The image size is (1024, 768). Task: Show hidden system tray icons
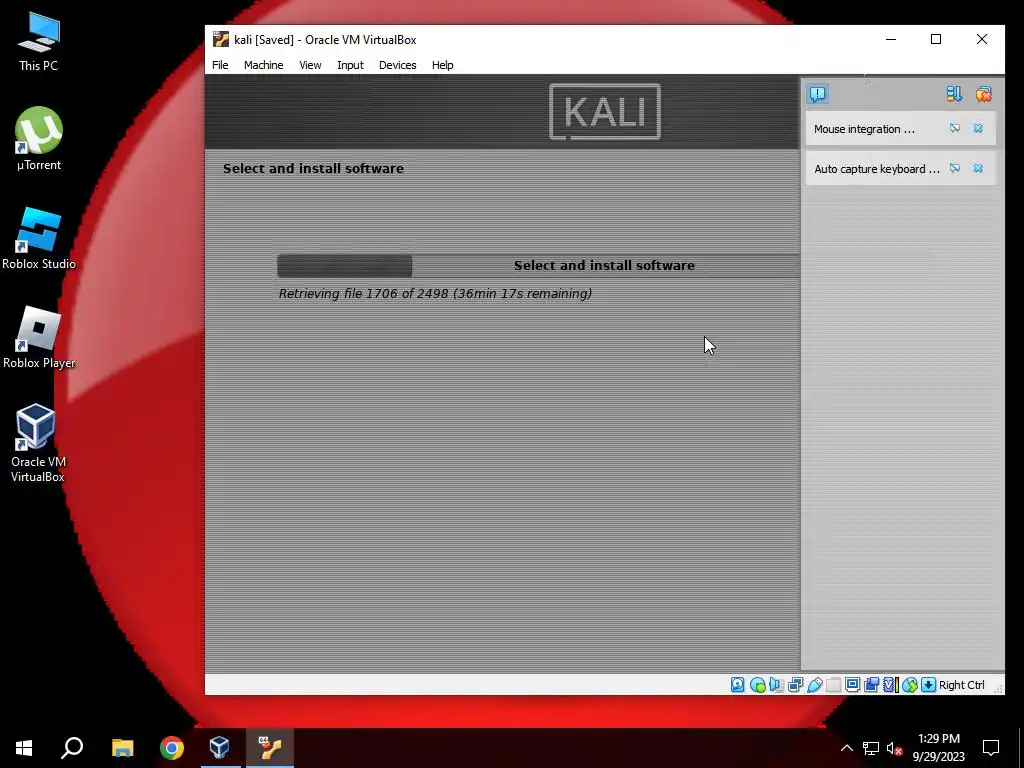(x=846, y=748)
